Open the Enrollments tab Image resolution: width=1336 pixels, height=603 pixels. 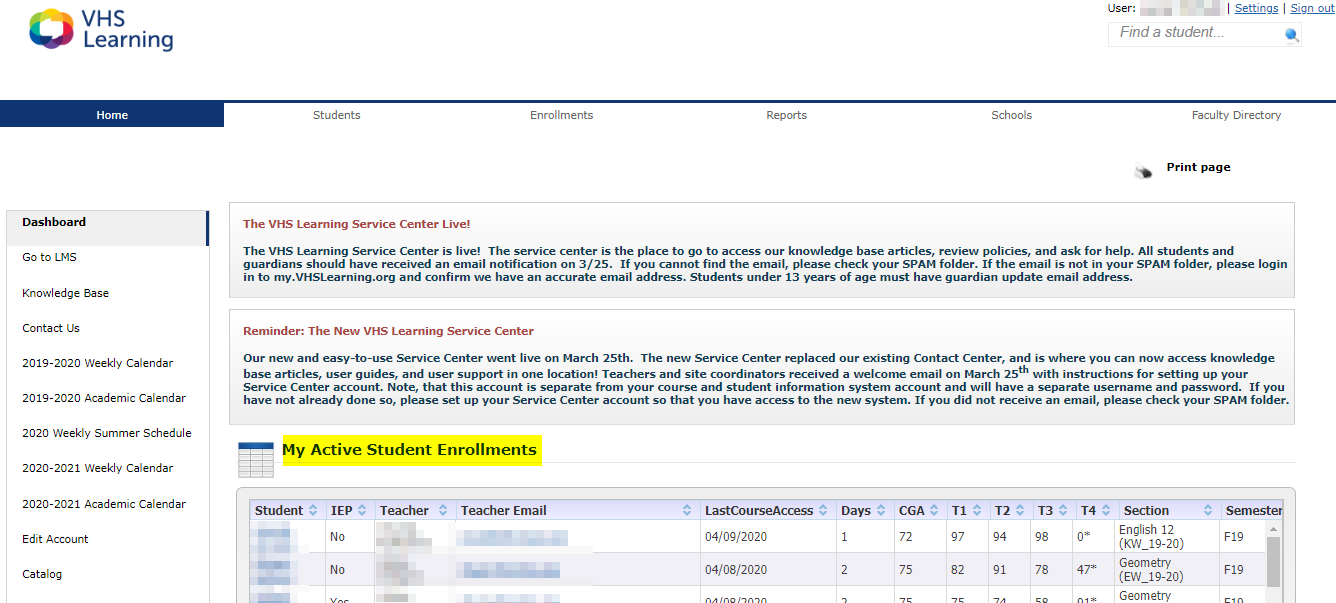coord(561,115)
